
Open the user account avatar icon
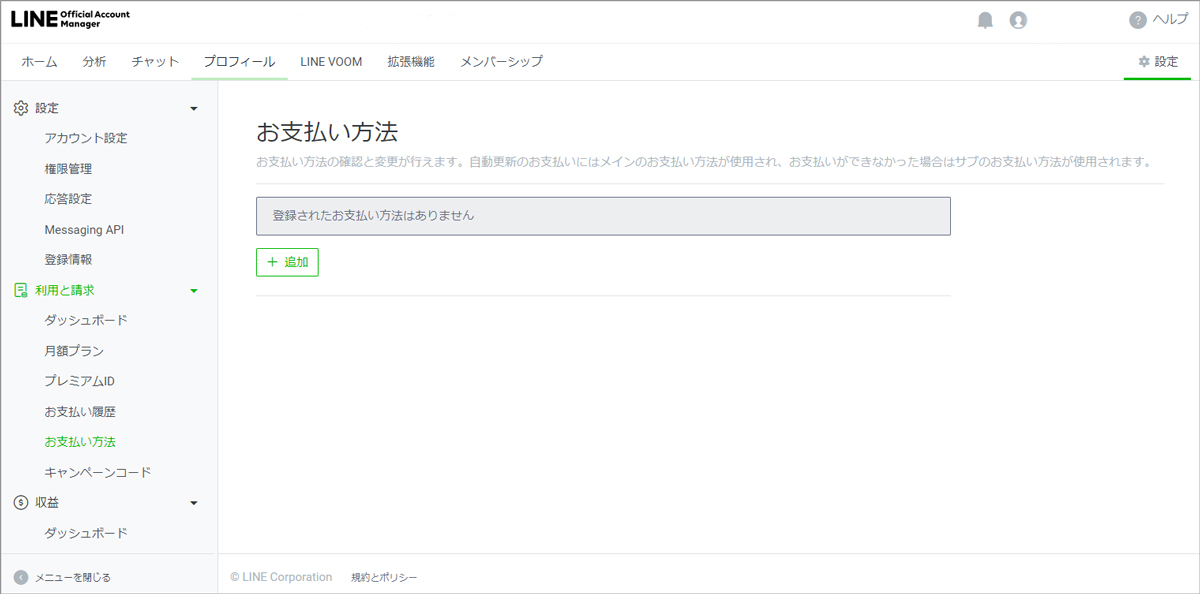(x=1018, y=20)
